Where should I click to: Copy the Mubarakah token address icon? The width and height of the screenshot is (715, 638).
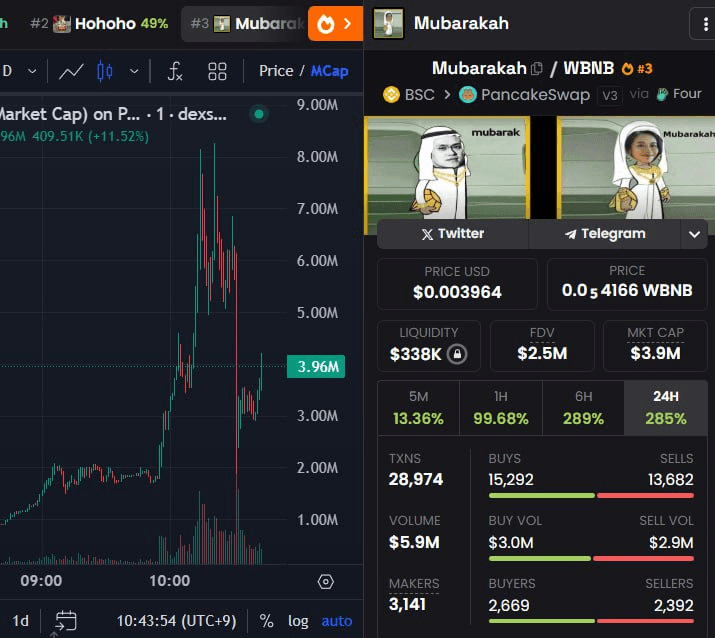click(537, 69)
